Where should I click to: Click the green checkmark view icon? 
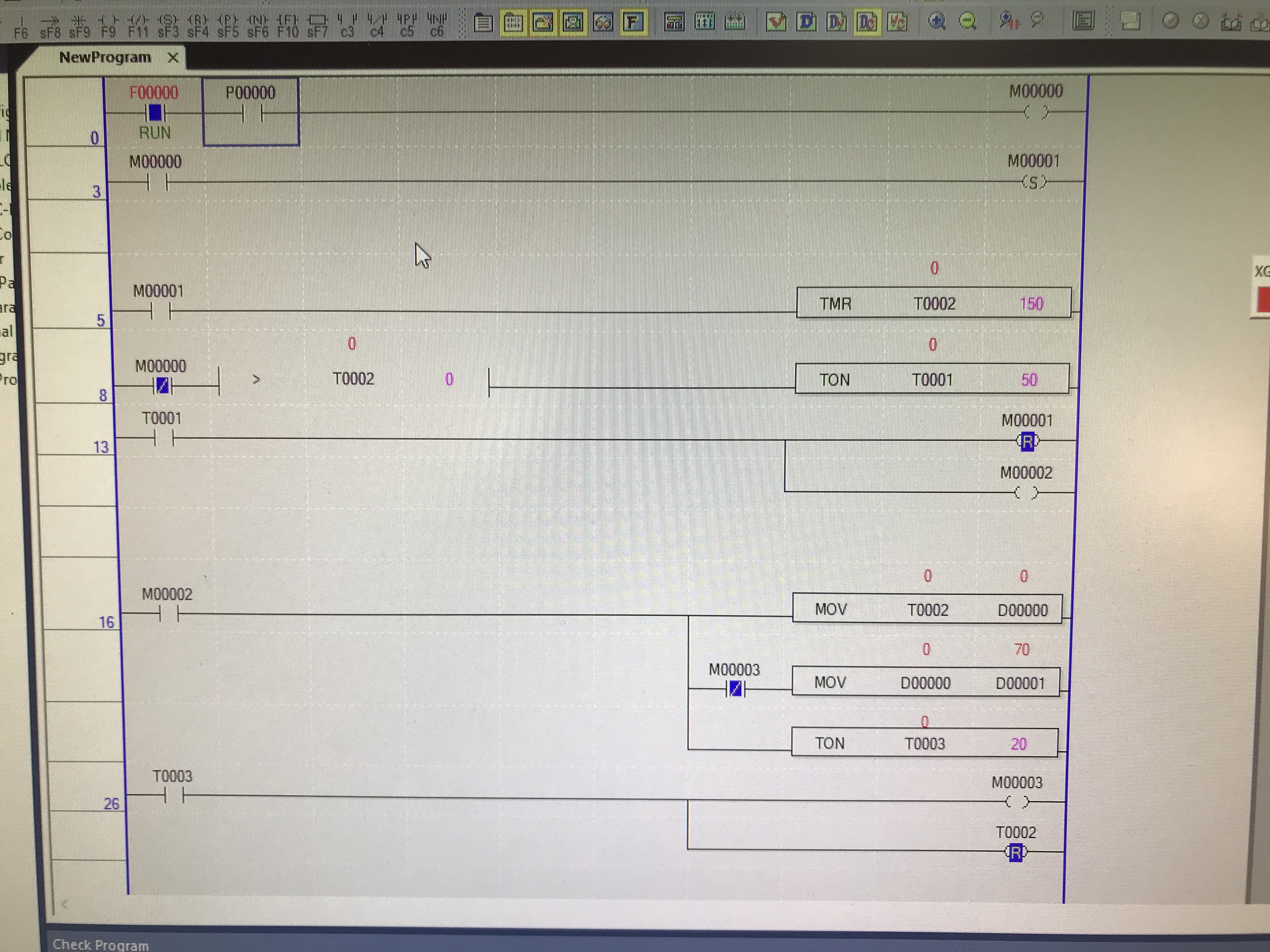pyautogui.click(x=776, y=22)
